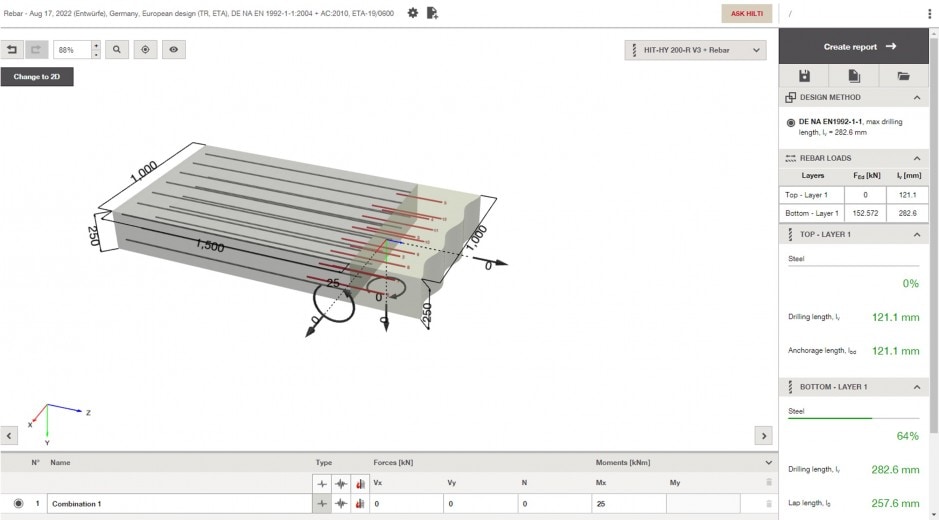Click the document copy icon
Viewport: 939px width, 520px height.
click(854, 76)
